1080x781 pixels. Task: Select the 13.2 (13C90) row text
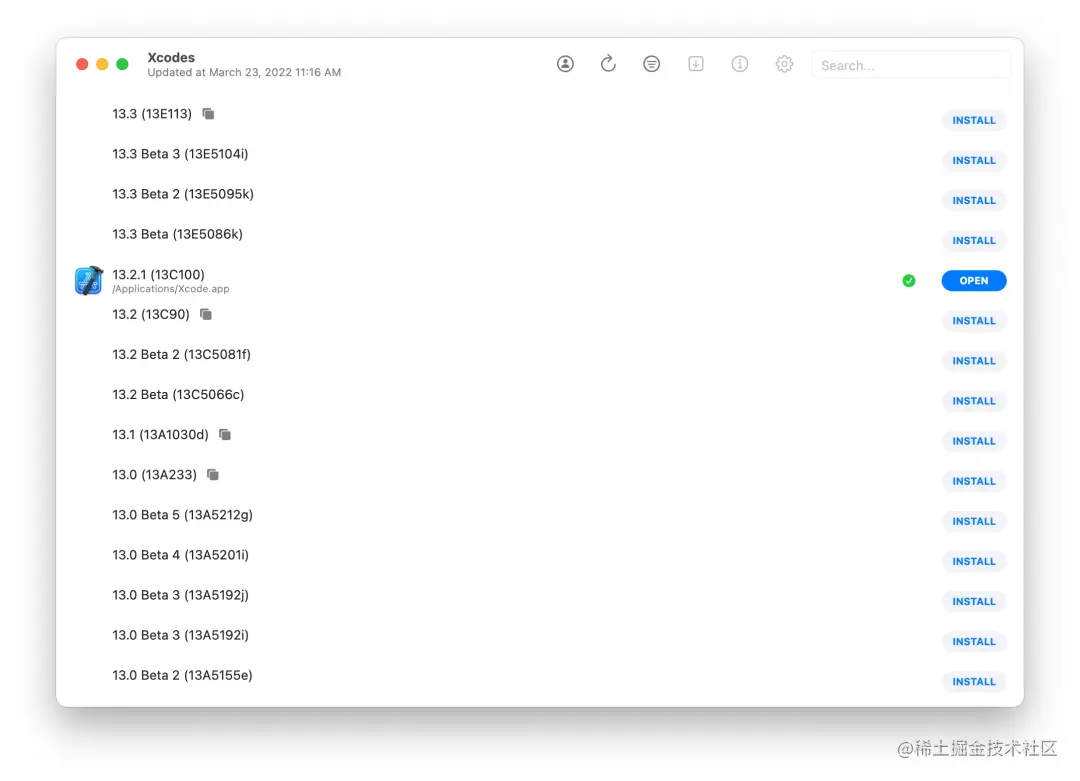pyautogui.click(x=151, y=314)
